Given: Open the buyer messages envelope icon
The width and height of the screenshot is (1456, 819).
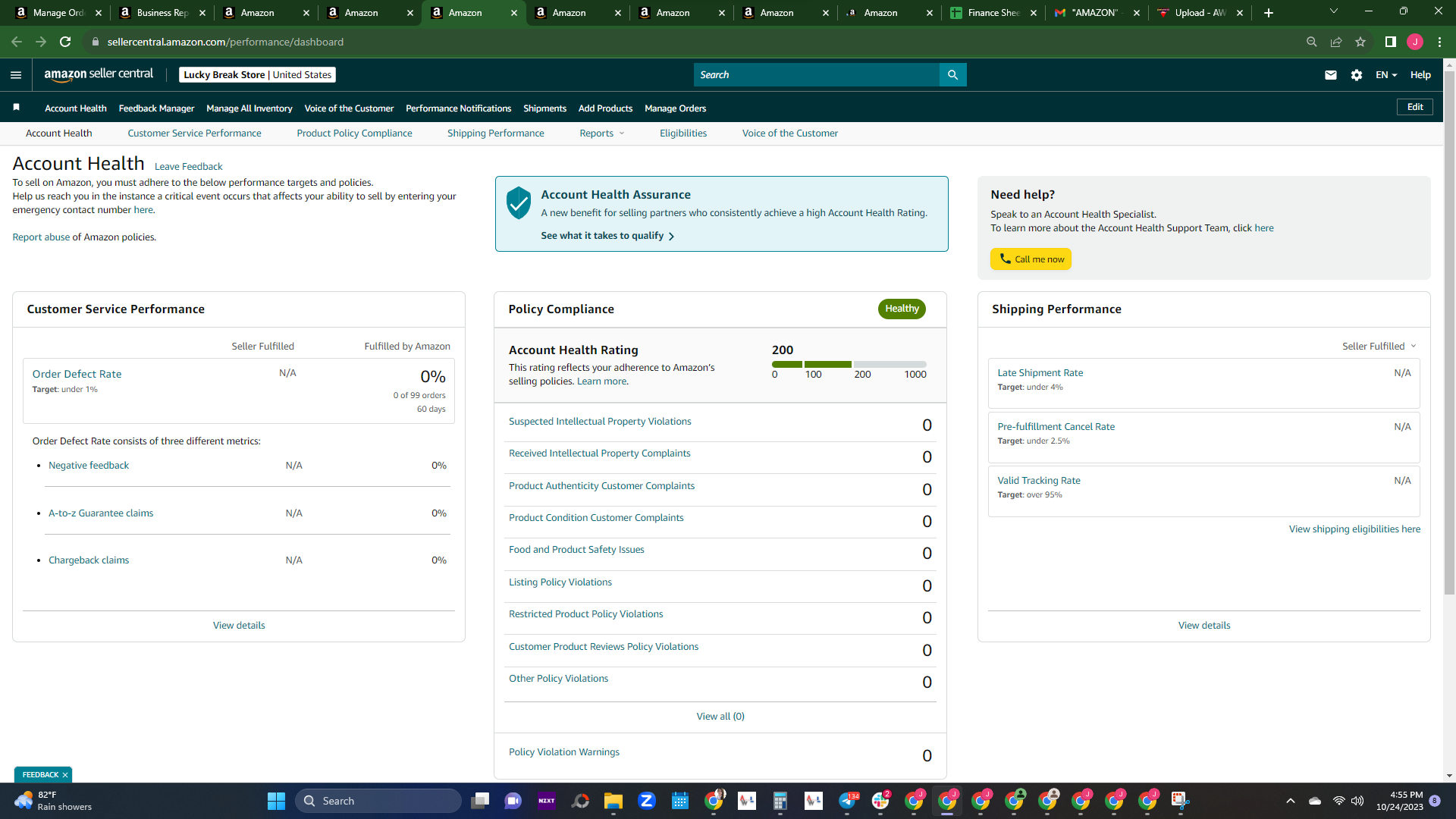Looking at the screenshot, I should click(1331, 75).
